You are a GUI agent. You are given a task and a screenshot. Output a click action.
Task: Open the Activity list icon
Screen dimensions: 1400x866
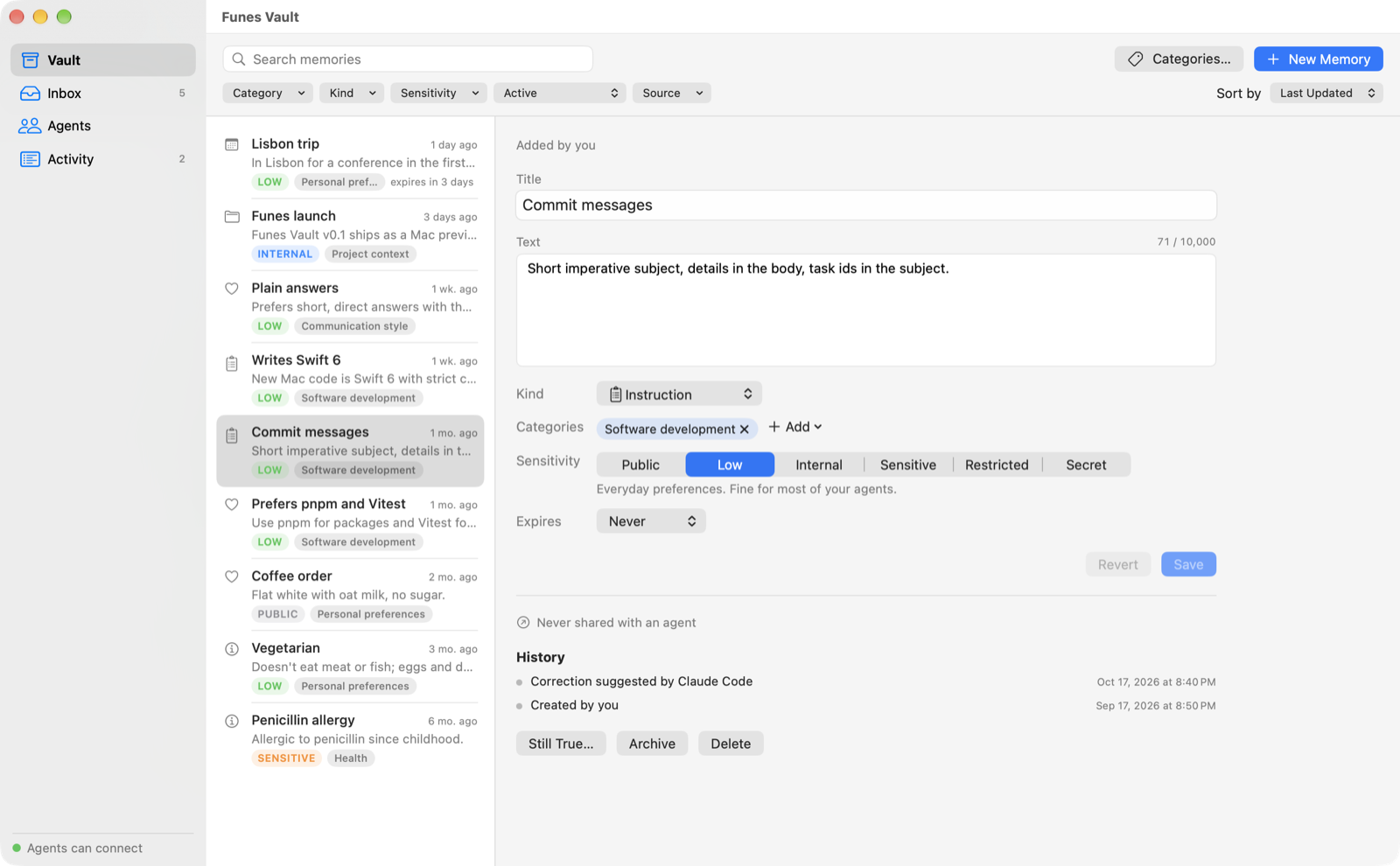pyautogui.click(x=30, y=159)
